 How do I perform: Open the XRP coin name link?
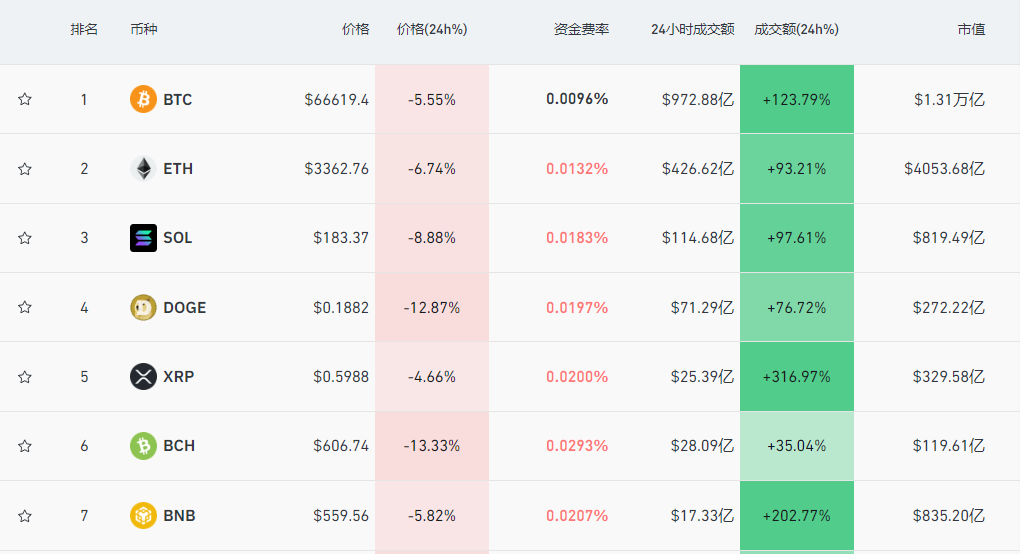coord(179,376)
